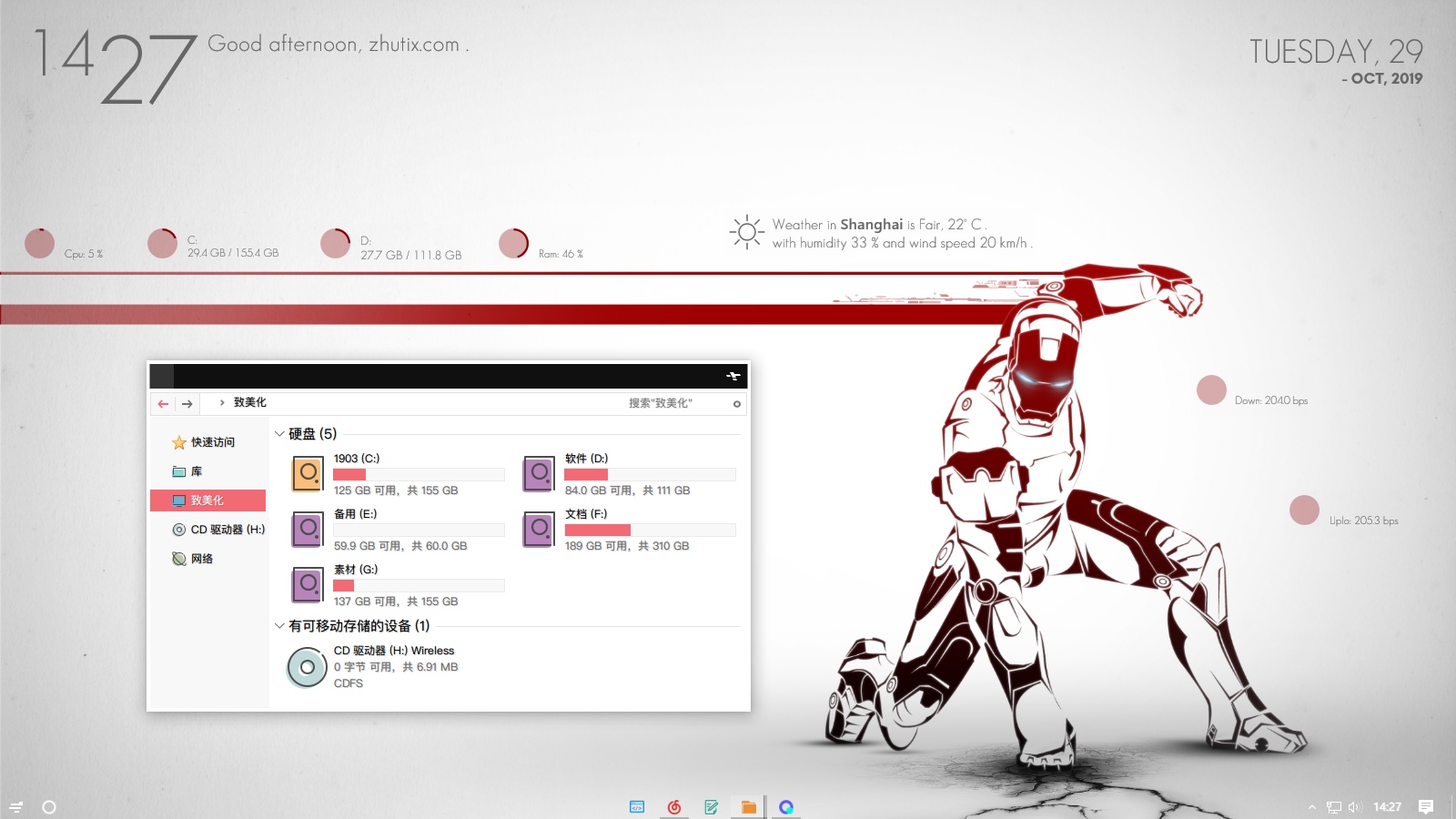Click the forward navigation arrow
This screenshot has width=1456, height=819.
point(187,404)
